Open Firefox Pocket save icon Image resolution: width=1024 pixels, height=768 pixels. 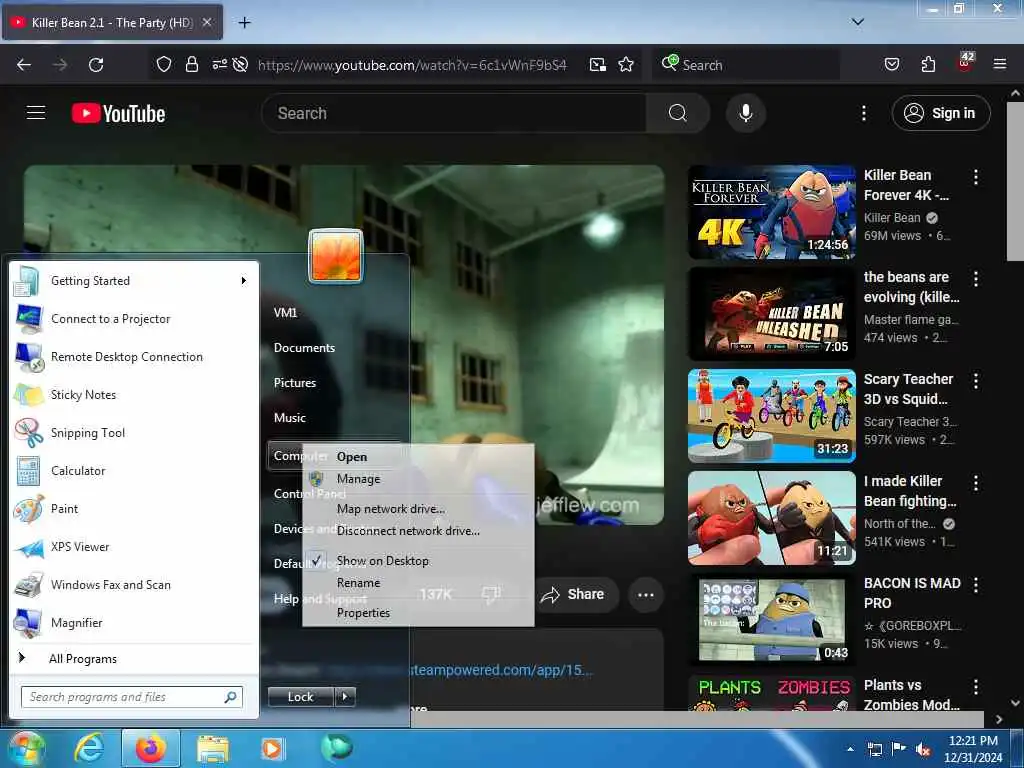(891, 64)
